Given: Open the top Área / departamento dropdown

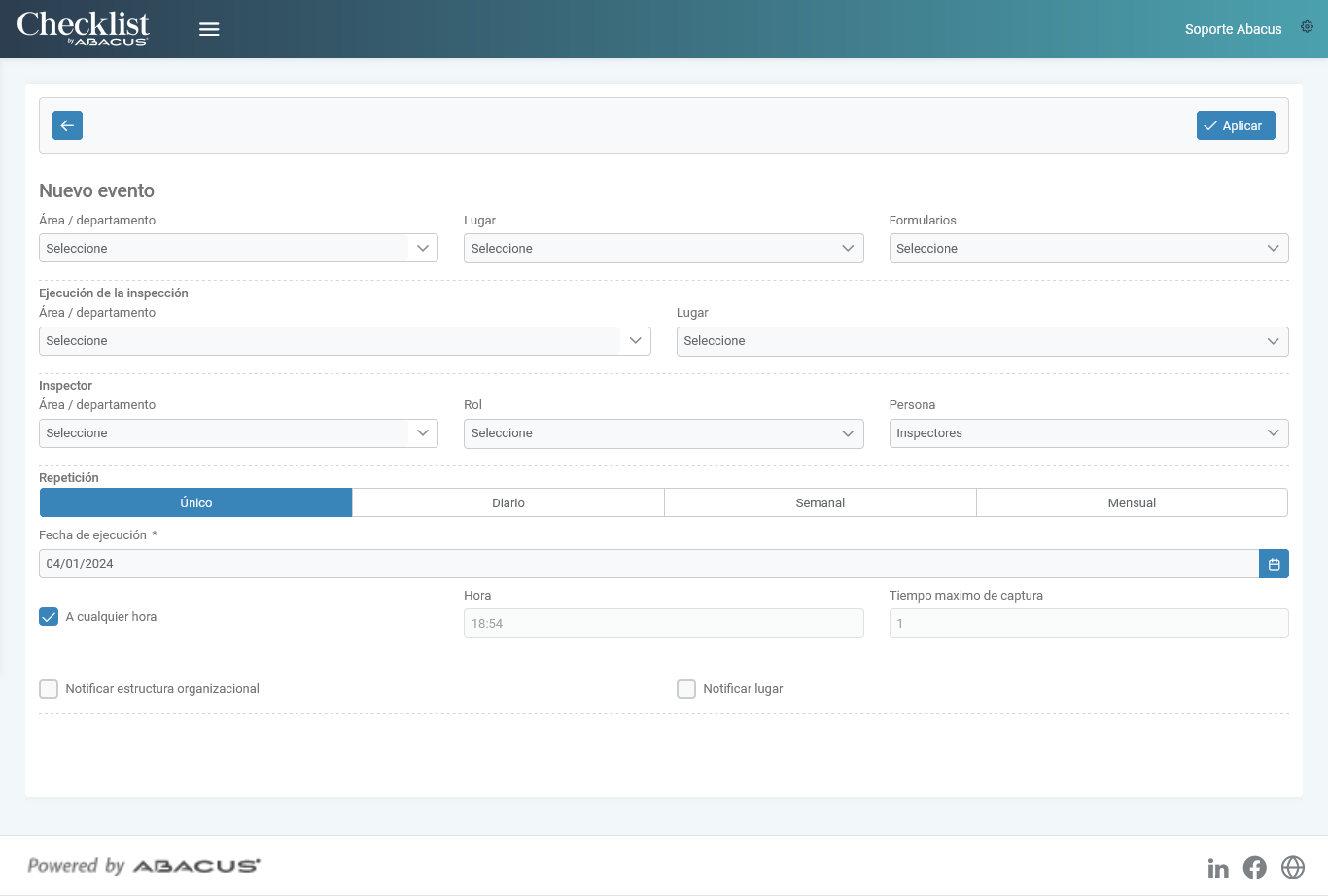Looking at the screenshot, I should (x=238, y=249).
